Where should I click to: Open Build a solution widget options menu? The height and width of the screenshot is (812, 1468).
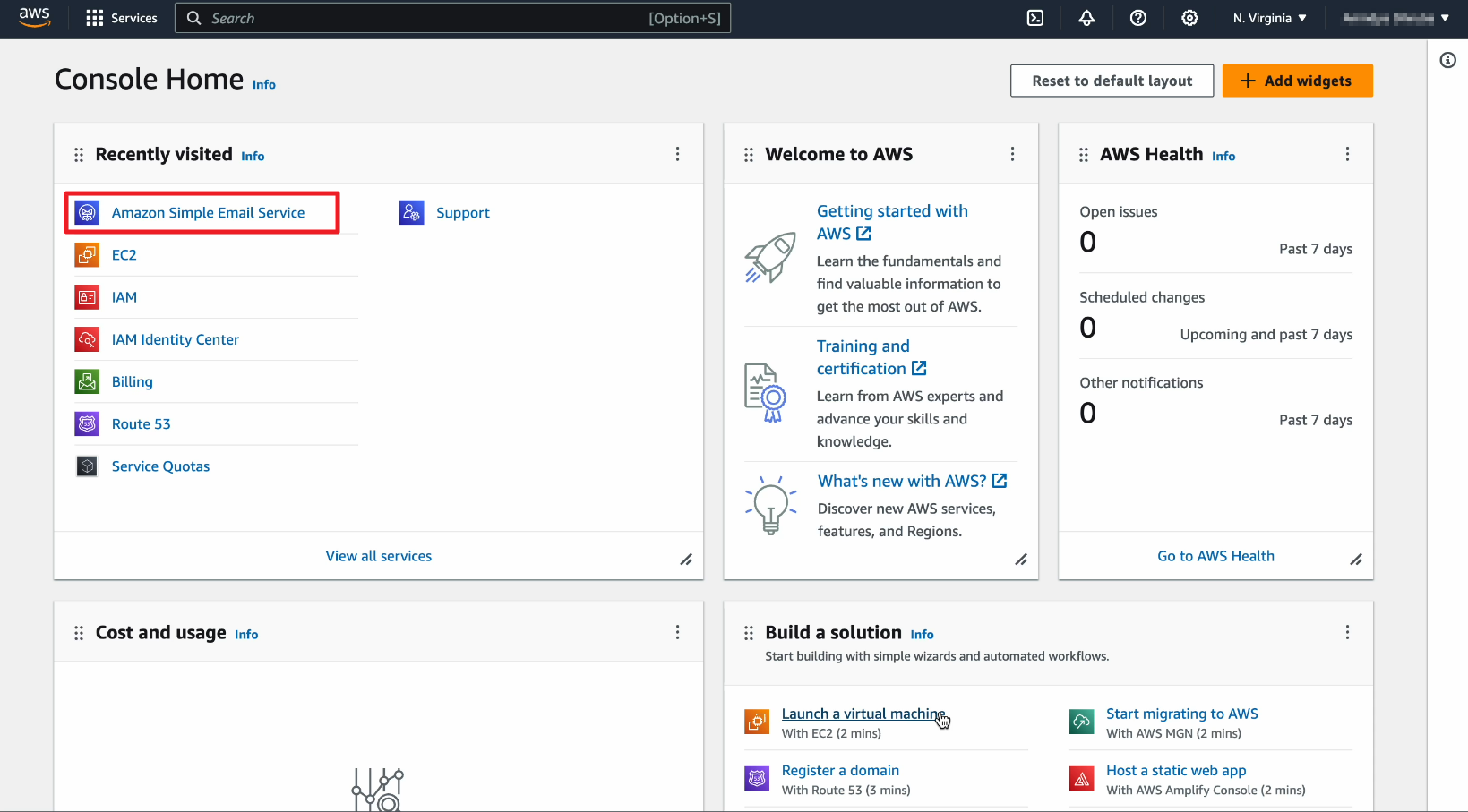pos(1347,632)
